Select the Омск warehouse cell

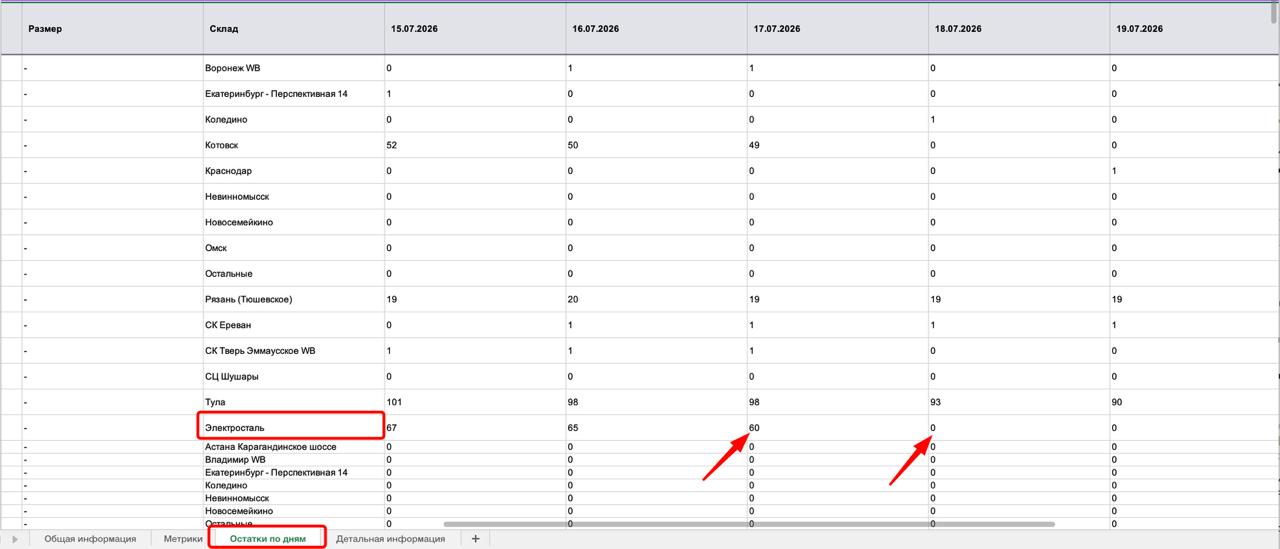pyautogui.click(x=294, y=248)
